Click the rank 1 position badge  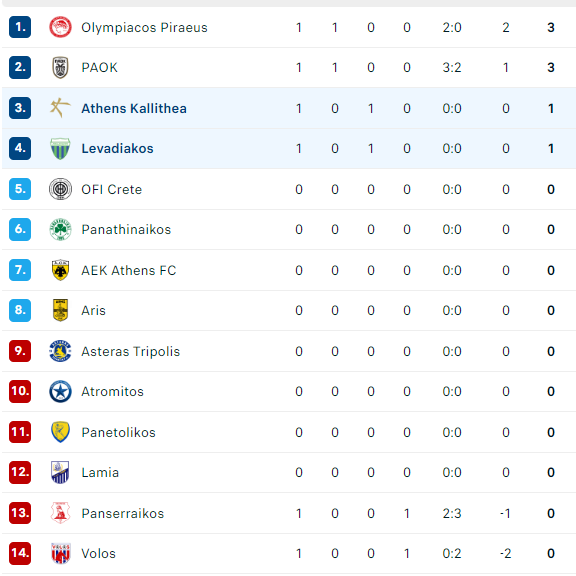[x=20, y=27]
